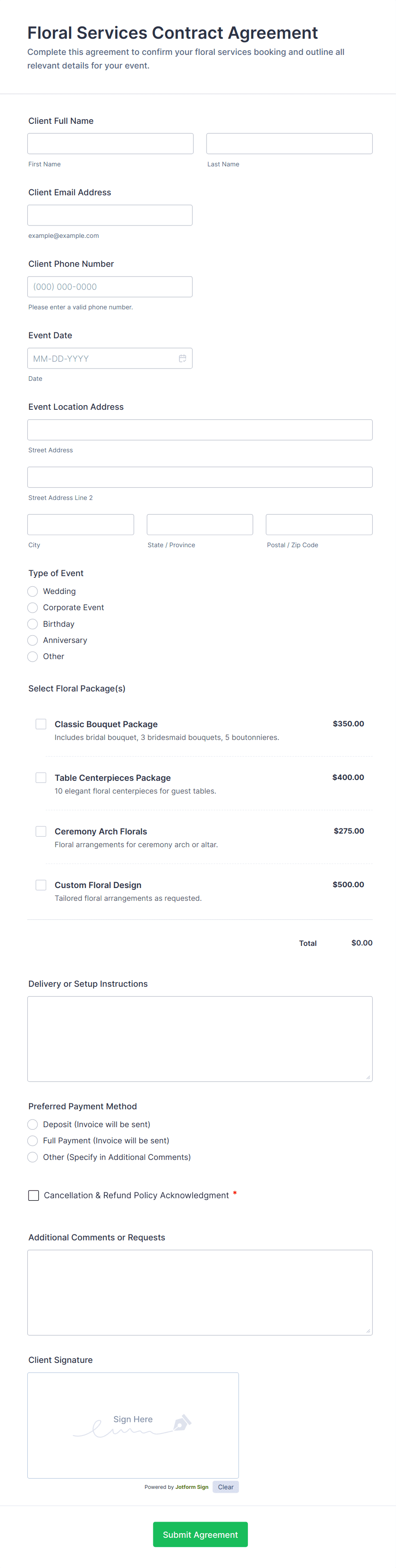Click the Last Name input field

pyautogui.click(x=289, y=144)
